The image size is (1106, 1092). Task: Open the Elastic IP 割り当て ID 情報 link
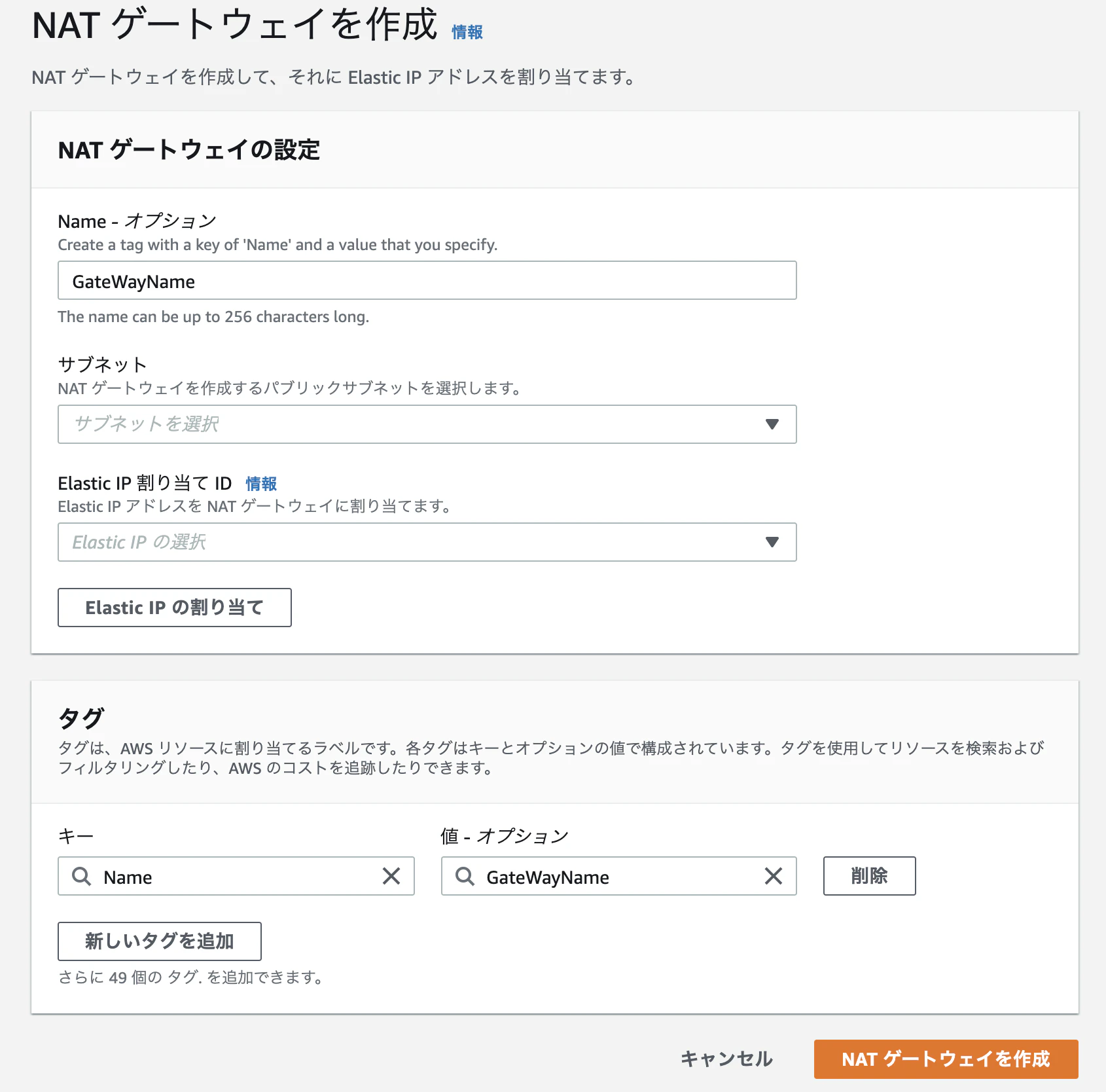(260, 483)
